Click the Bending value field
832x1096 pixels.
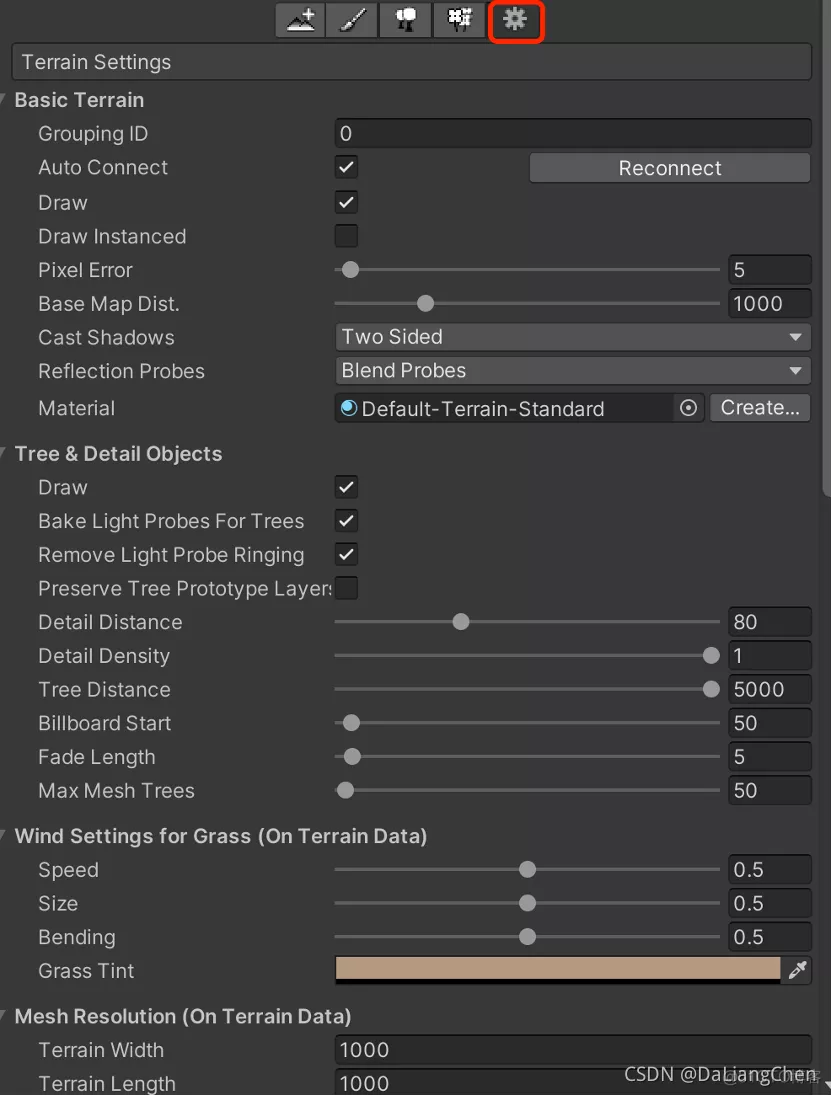click(x=770, y=937)
